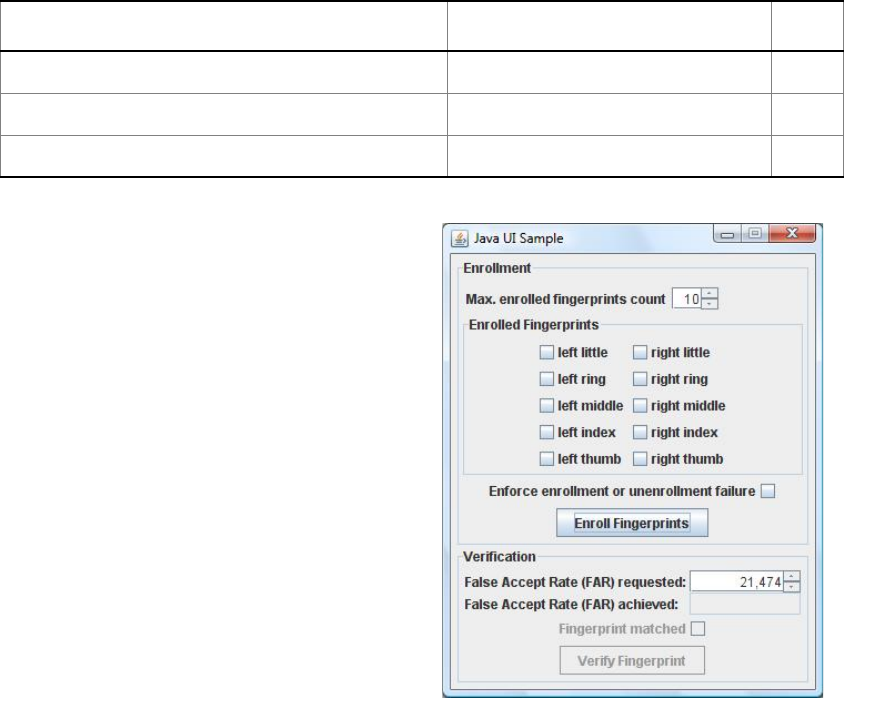
Task: Increase max enrolled fingerprints count
Action: tap(709, 293)
